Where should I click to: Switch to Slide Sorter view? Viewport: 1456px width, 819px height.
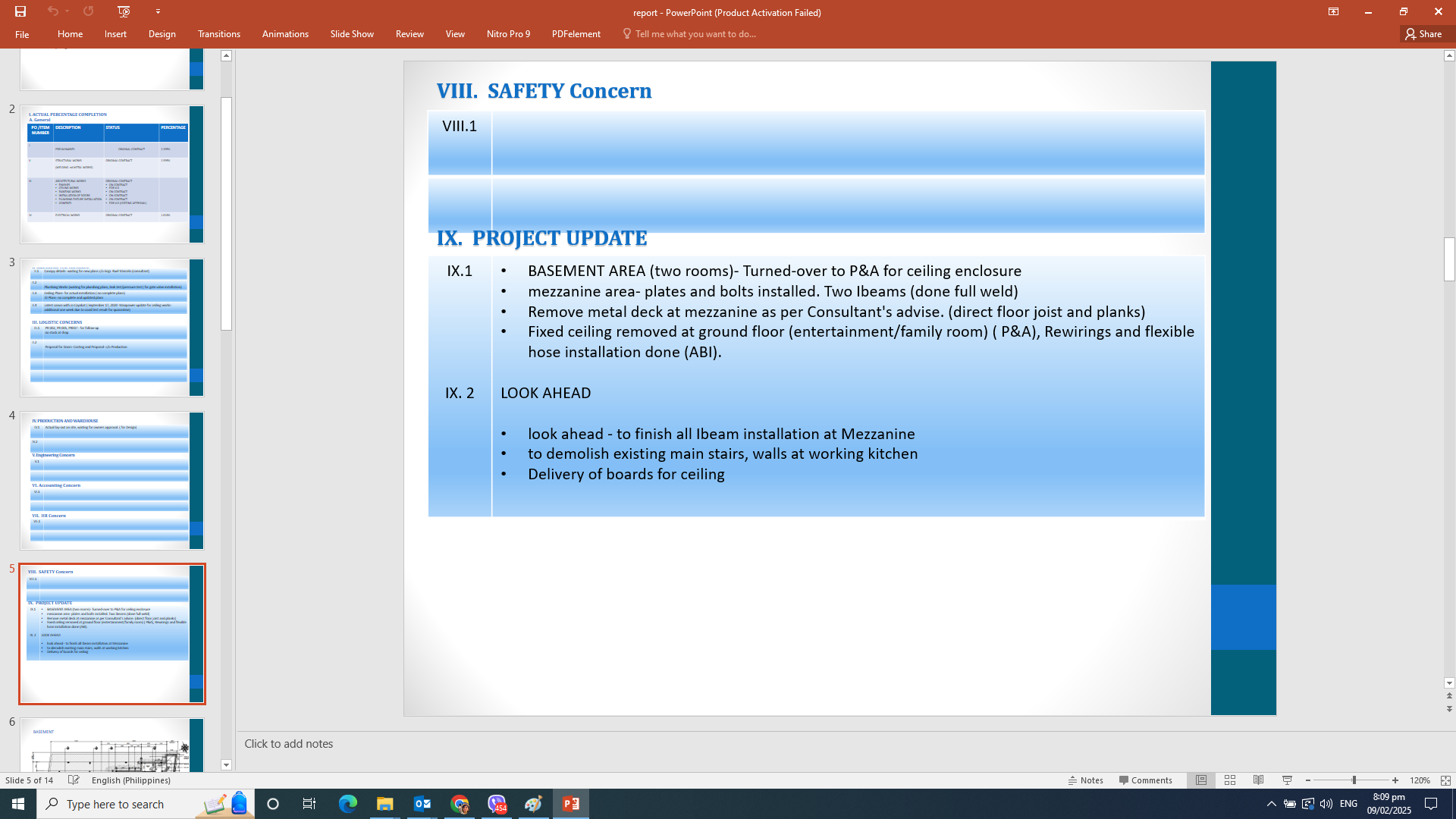[x=1230, y=780]
